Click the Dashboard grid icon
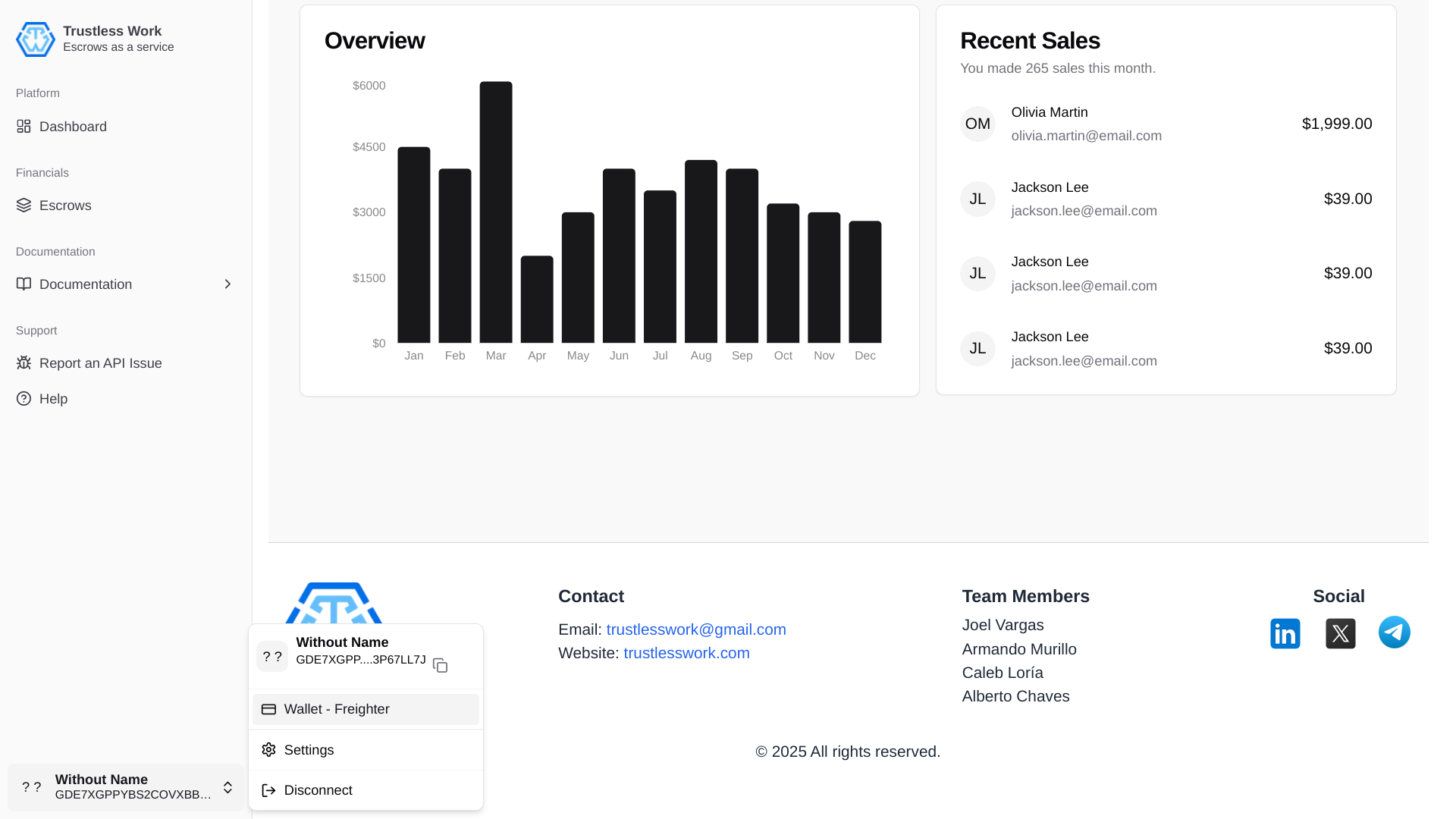1456x819 pixels. (24, 127)
